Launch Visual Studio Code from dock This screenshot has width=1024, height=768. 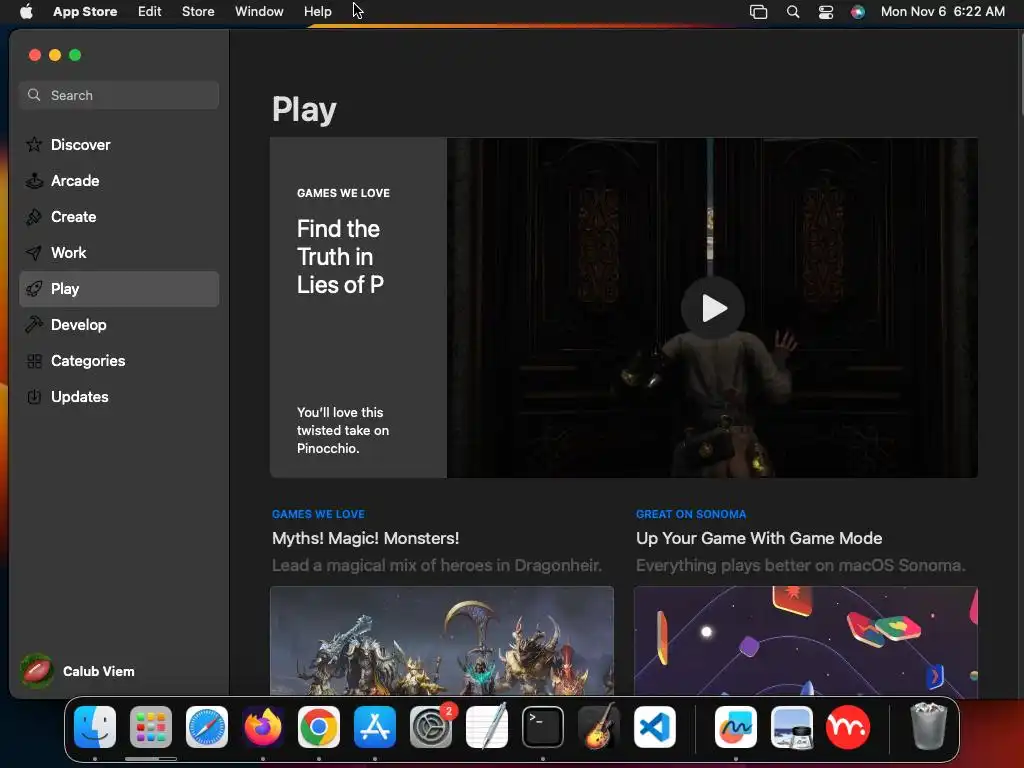[655, 727]
